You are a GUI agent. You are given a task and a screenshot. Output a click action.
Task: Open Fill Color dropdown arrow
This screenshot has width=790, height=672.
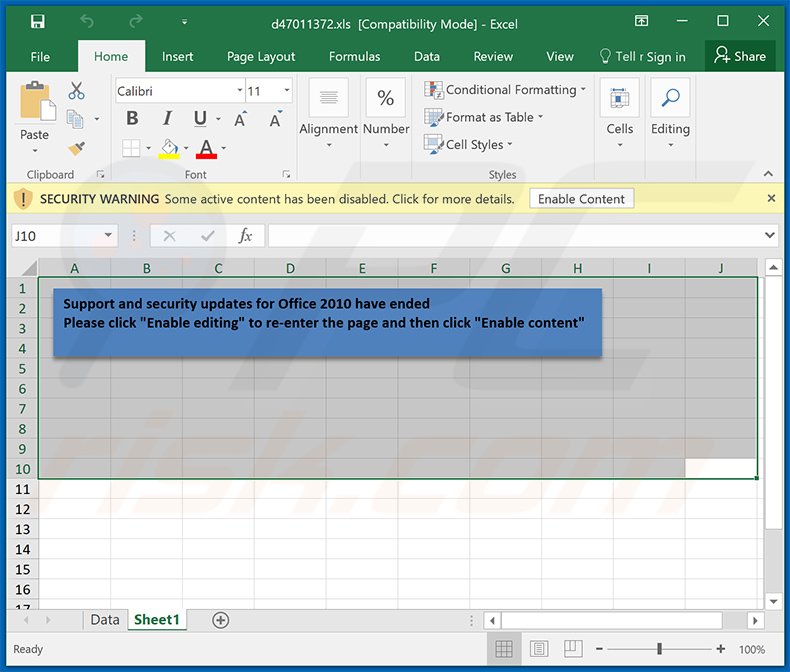[x=186, y=148]
